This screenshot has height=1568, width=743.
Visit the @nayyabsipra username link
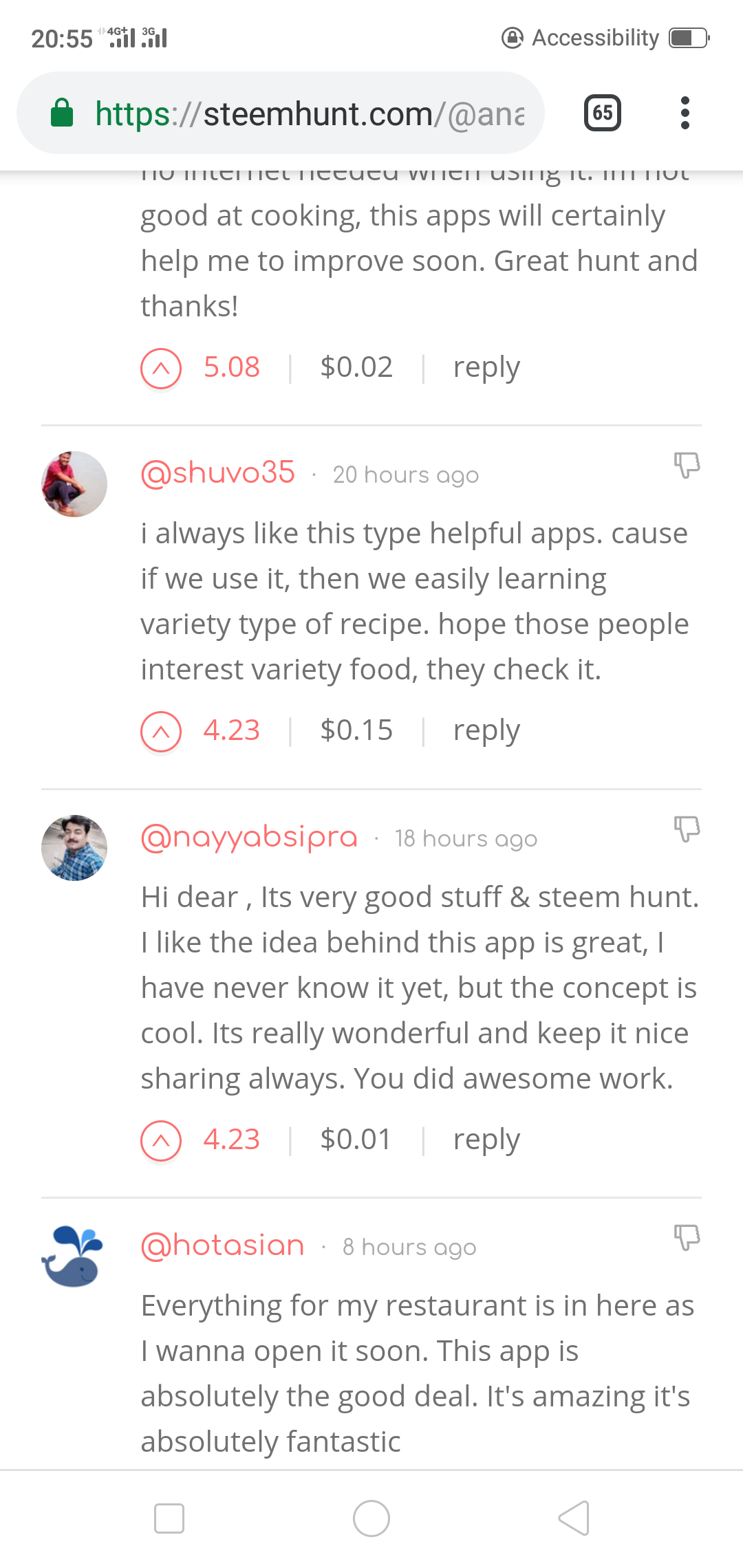click(249, 838)
